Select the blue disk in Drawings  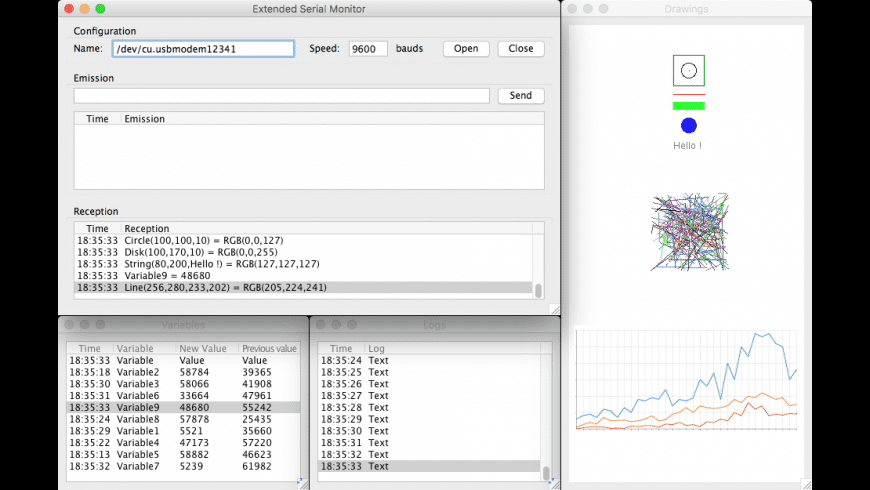[x=688, y=125]
